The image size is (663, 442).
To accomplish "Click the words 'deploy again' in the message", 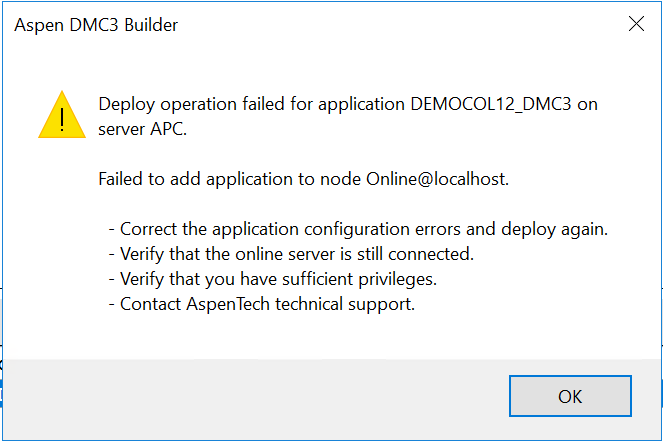I will coord(554,229).
